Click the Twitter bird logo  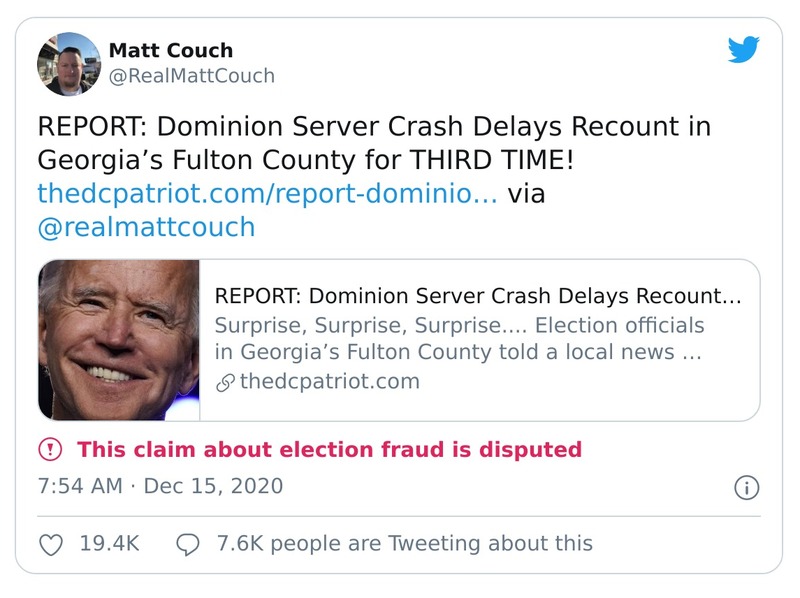744,49
